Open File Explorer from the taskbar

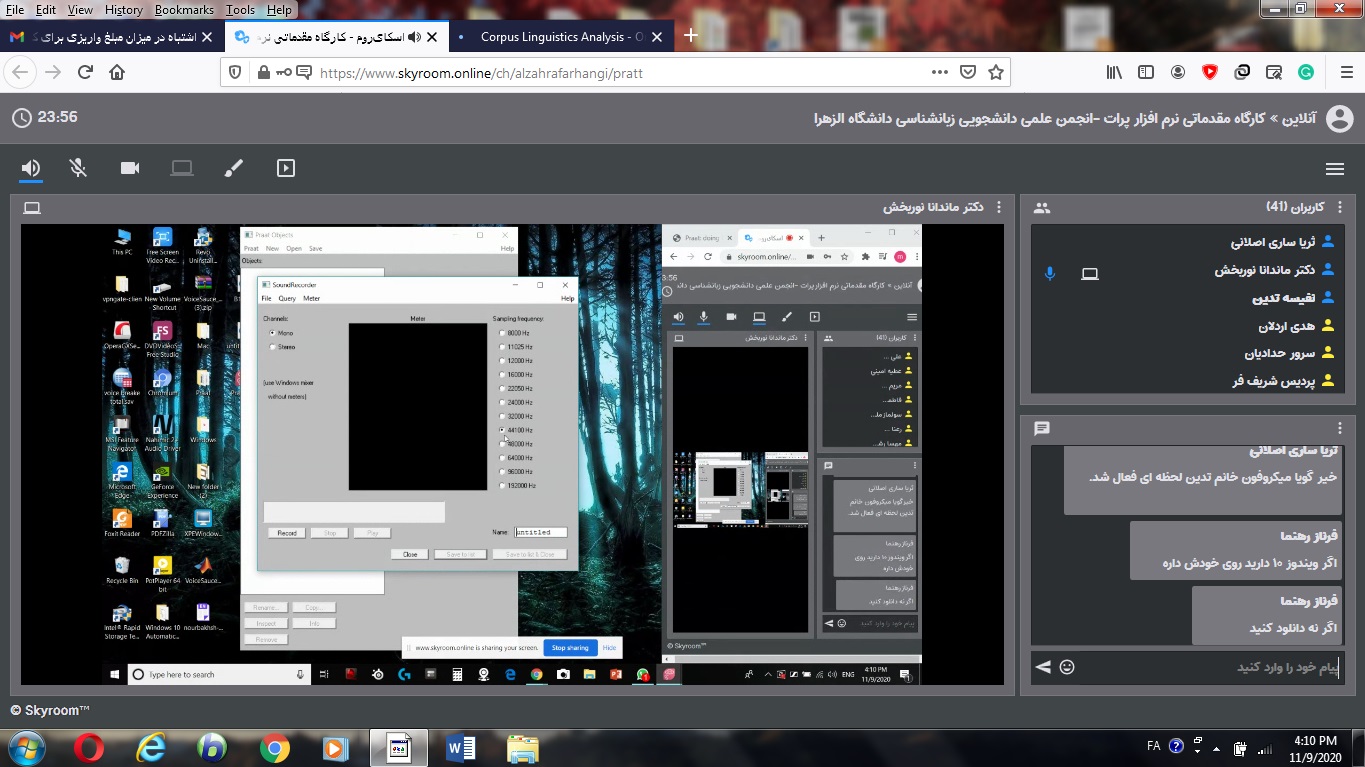point(522,748)
